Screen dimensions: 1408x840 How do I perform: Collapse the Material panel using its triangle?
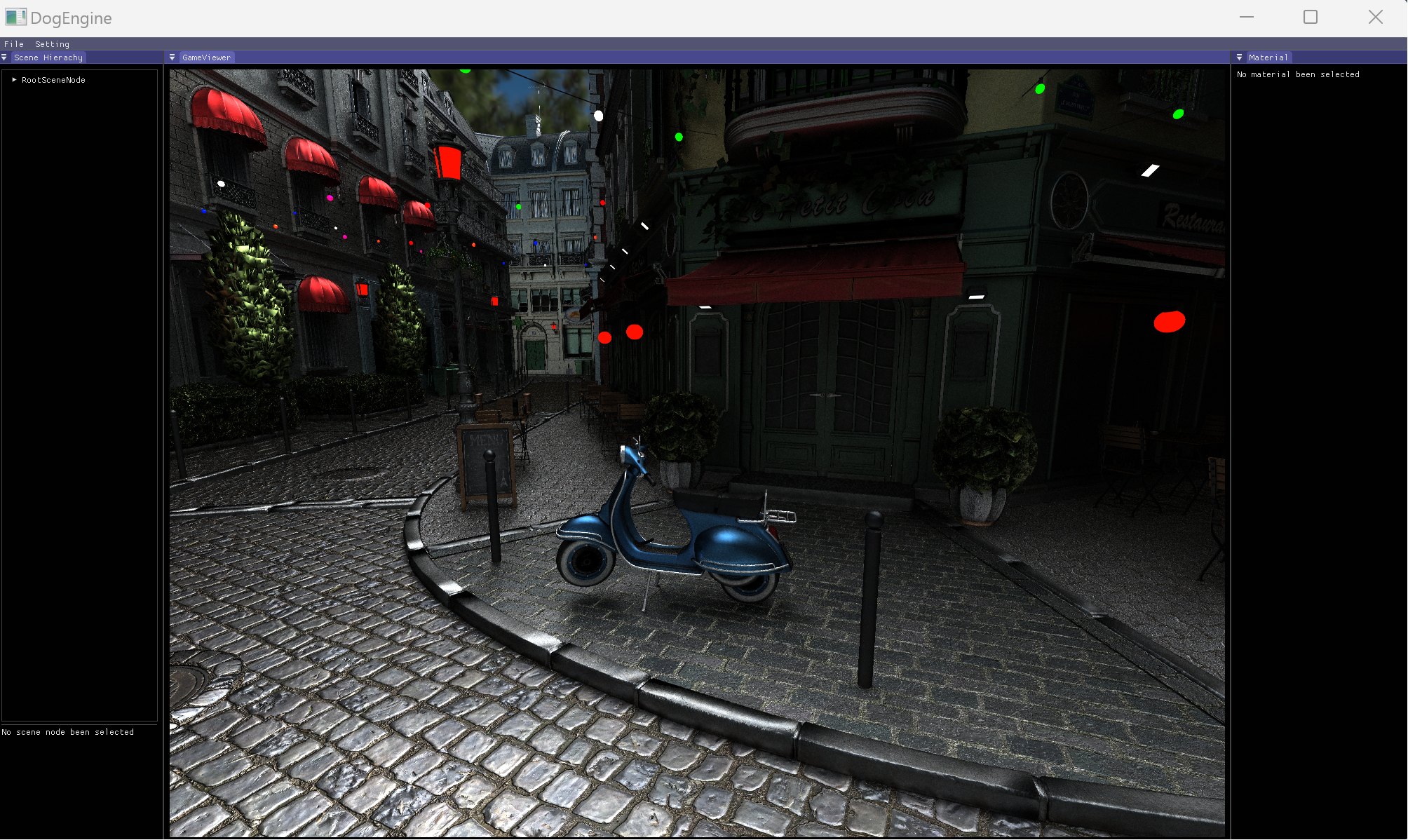point(1239,57)
